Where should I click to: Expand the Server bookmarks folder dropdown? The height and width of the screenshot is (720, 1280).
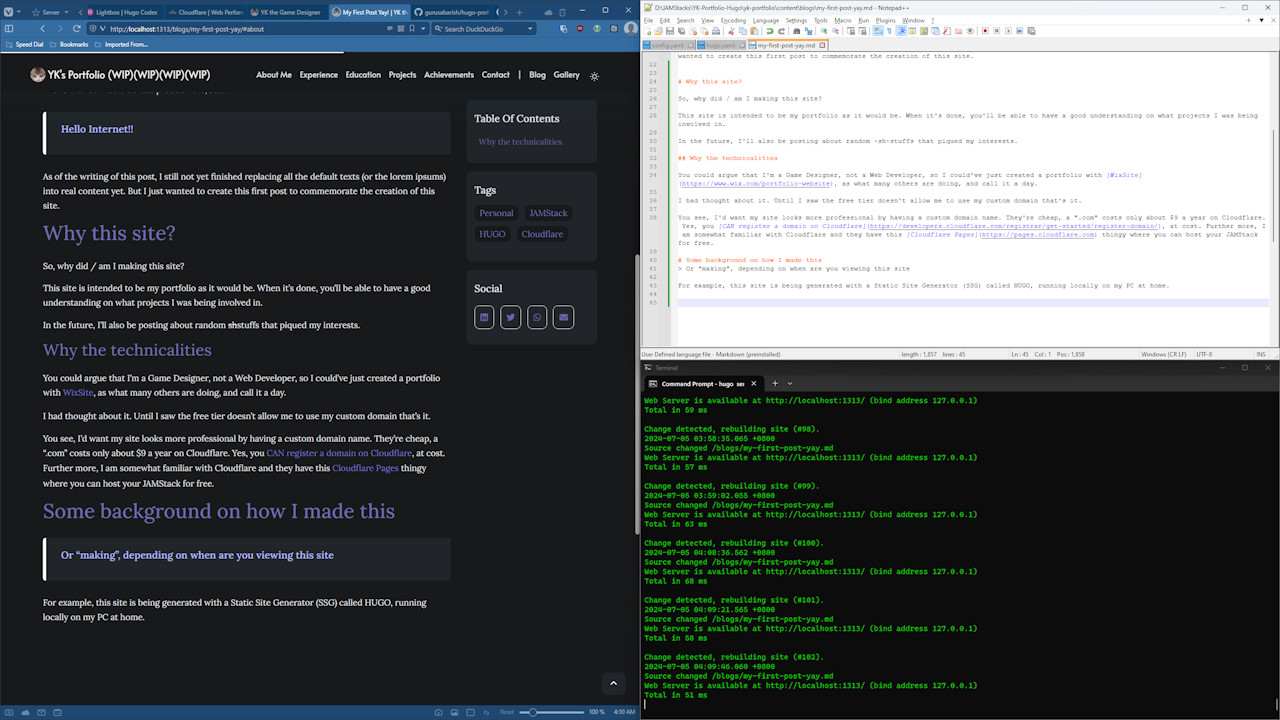click(x=66, y=13)
